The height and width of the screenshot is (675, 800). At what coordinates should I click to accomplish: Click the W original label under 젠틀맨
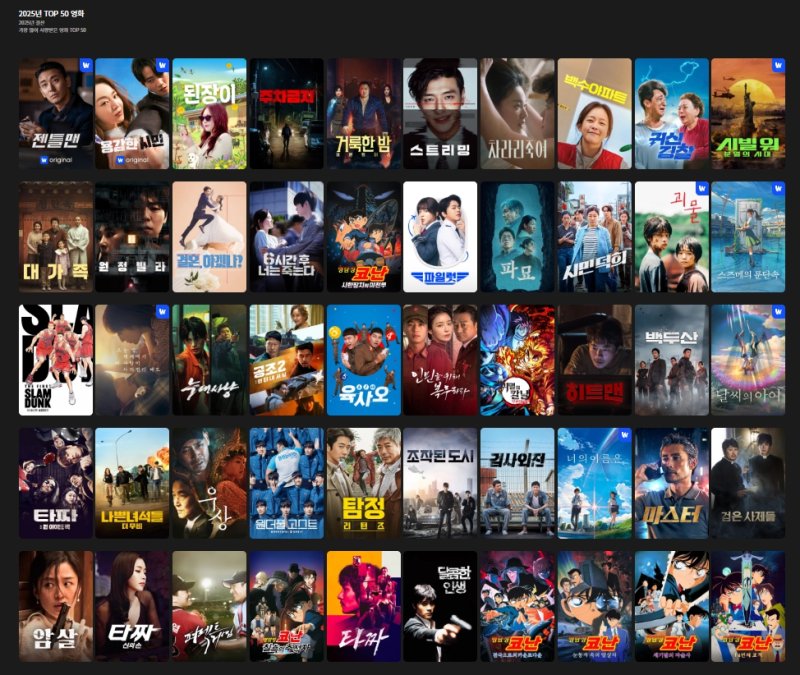point(55,159)
